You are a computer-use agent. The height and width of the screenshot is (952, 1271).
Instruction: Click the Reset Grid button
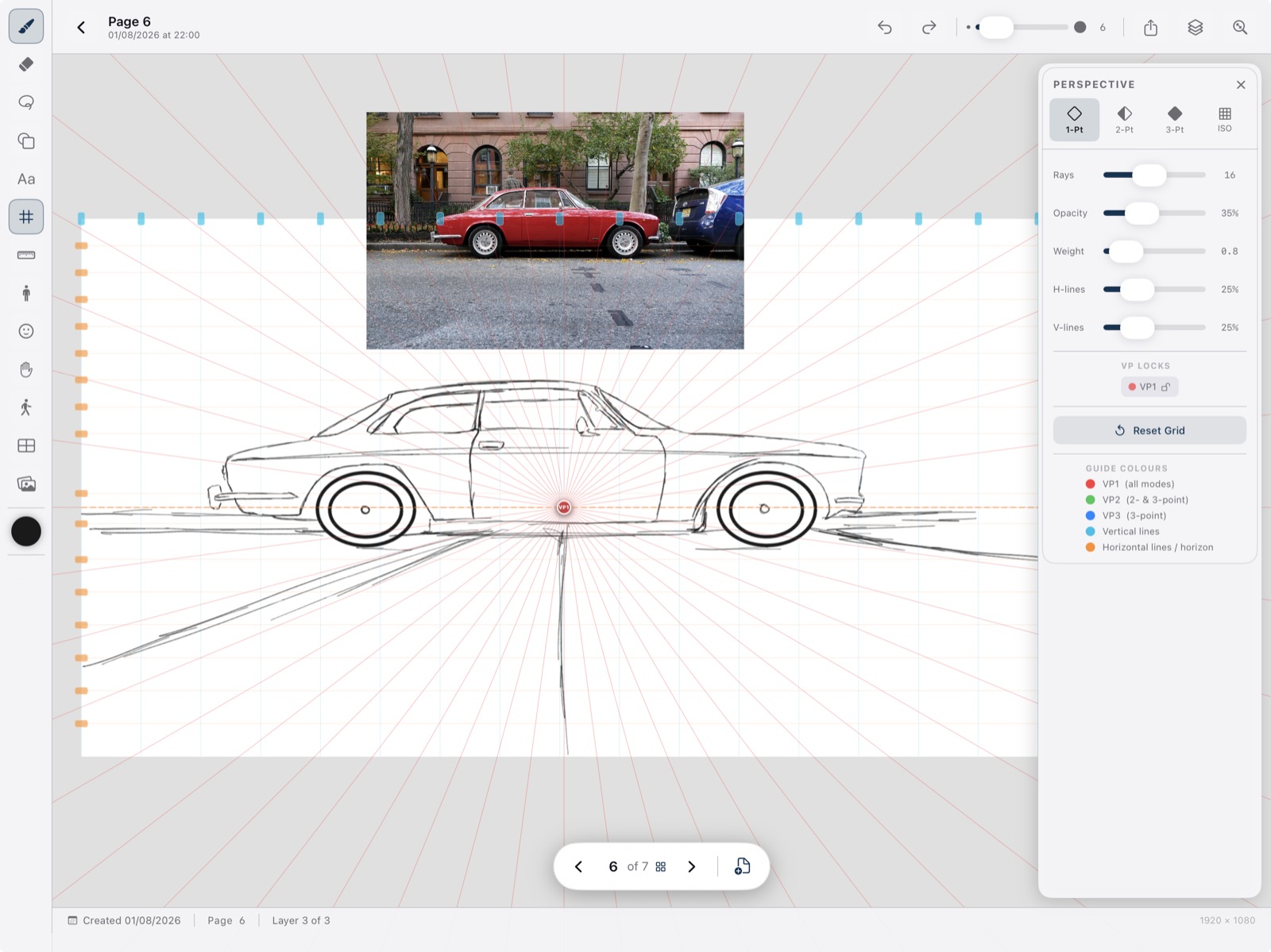pyautogui.click(x=1149, y=430)
